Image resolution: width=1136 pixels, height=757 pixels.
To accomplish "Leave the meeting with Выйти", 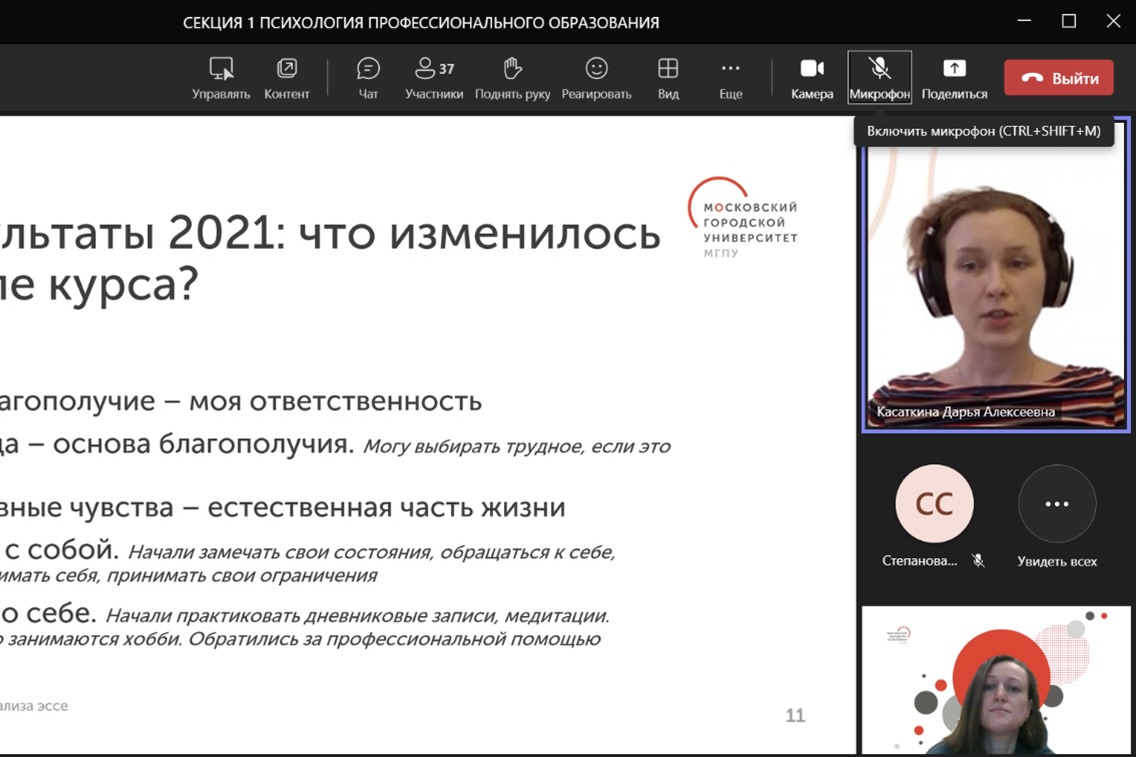I will click(x=1058, y=78).
